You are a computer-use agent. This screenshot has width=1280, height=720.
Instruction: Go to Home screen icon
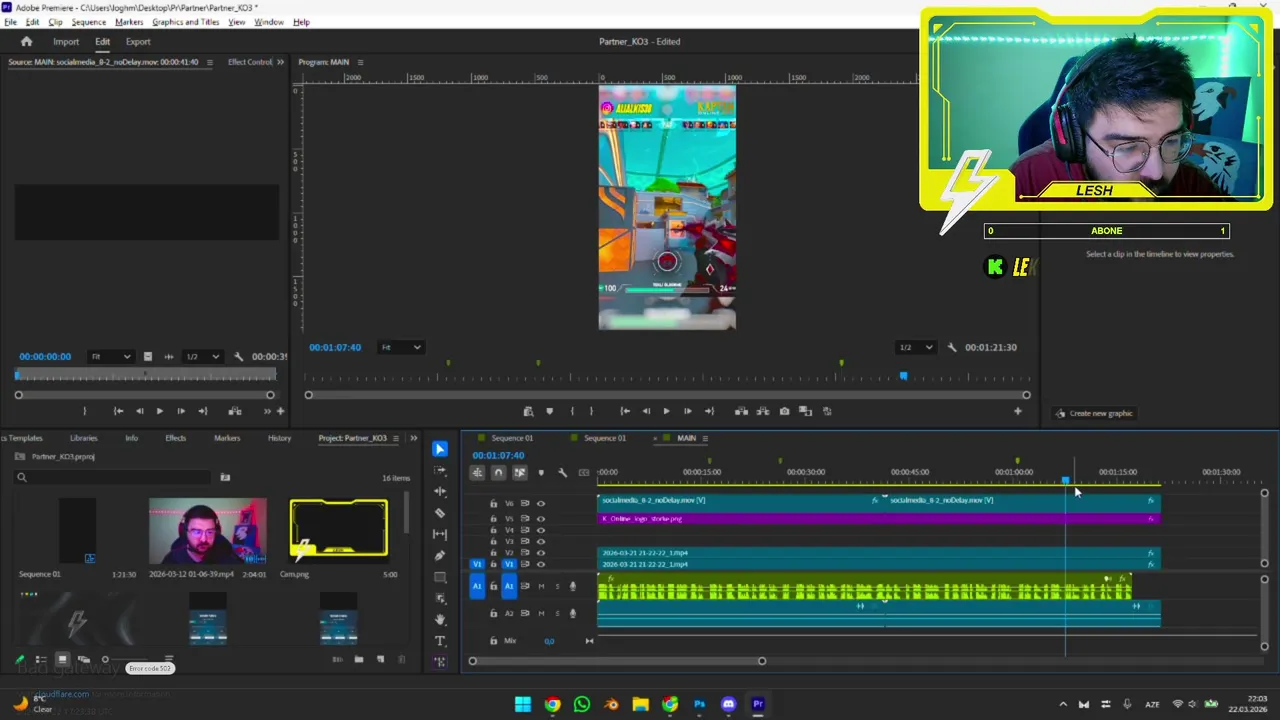(27, 42)
